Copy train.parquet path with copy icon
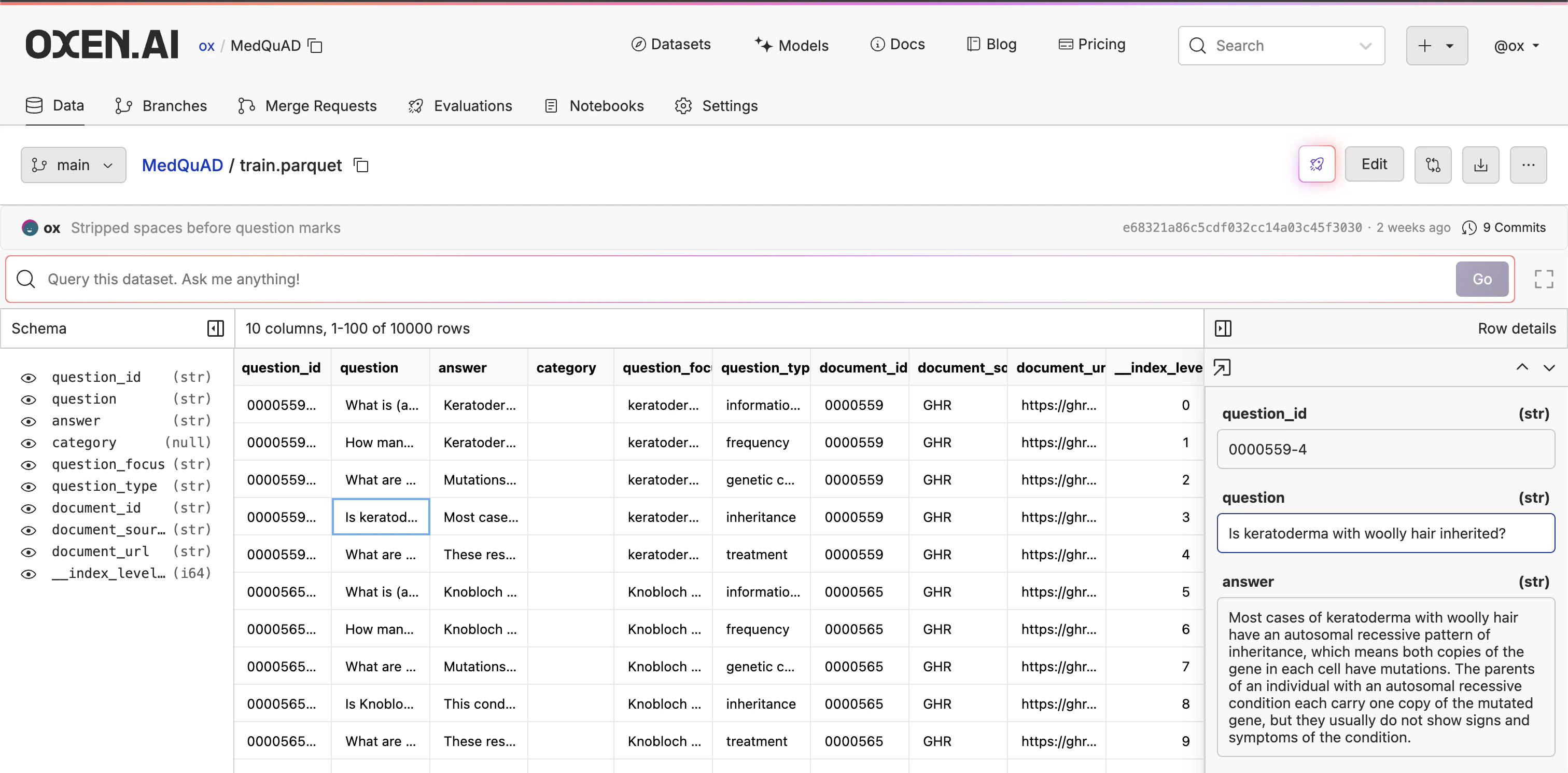The width and height of the screenshot is (1568, 773). [x=361, y=165]
